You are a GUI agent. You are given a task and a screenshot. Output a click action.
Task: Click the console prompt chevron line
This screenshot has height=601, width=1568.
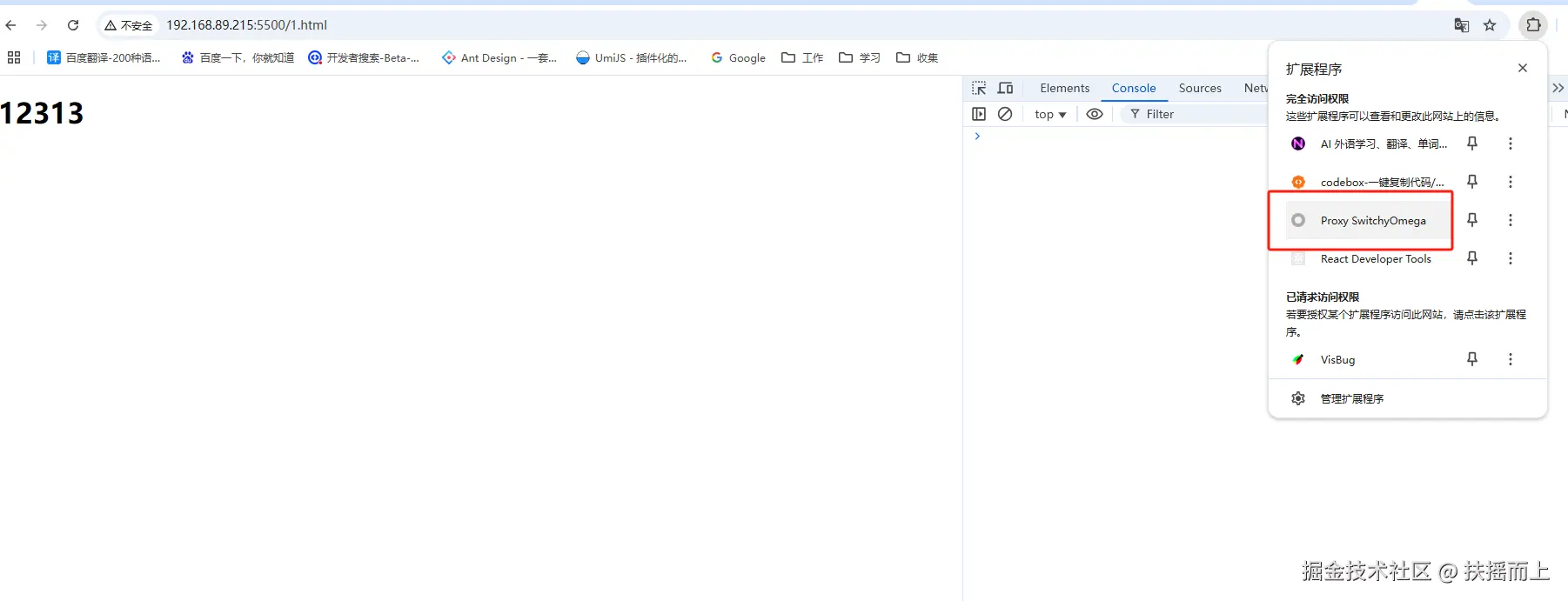tap(978, 136)
